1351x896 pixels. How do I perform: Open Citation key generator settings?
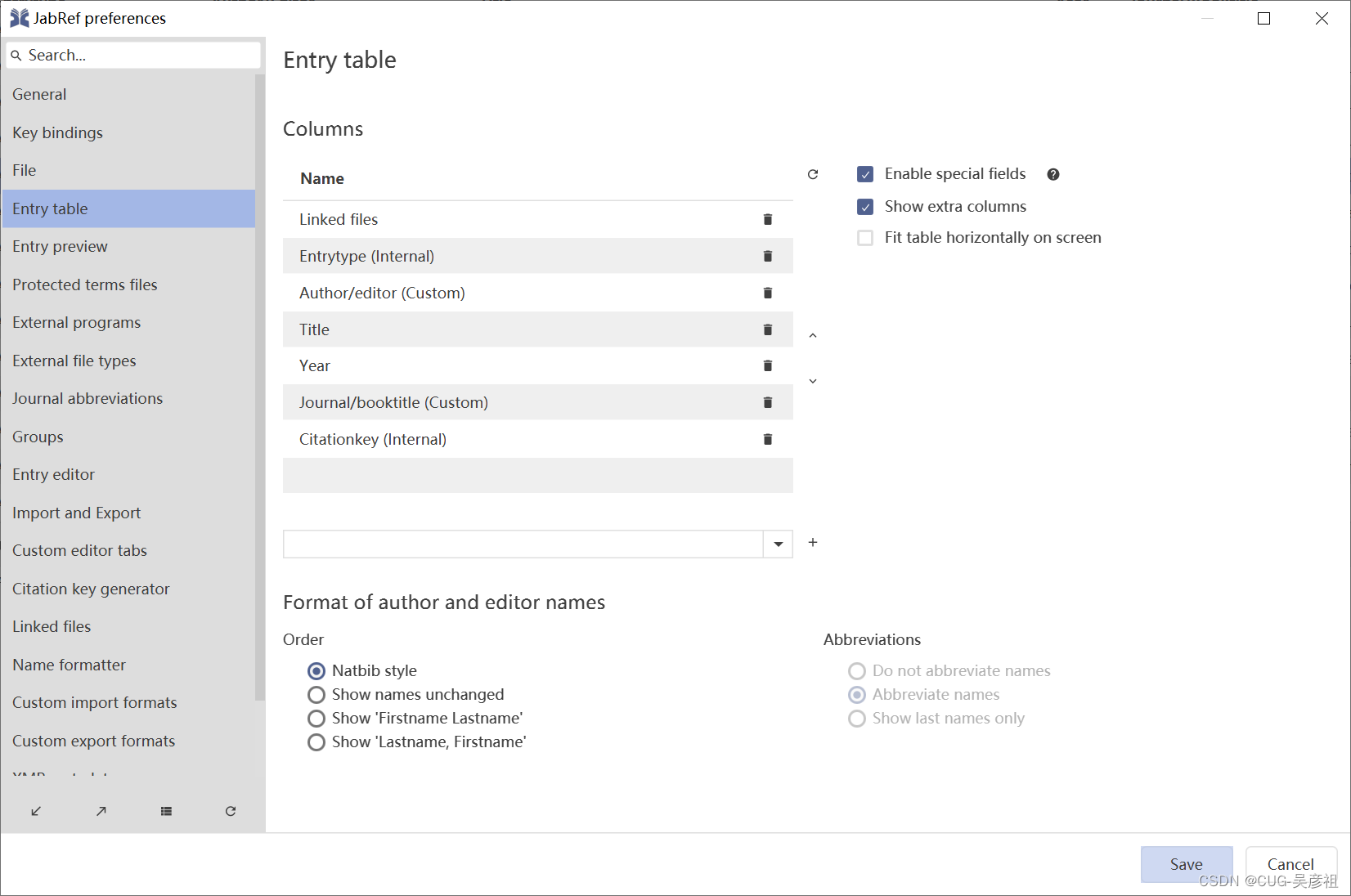(x=128, y=589)
